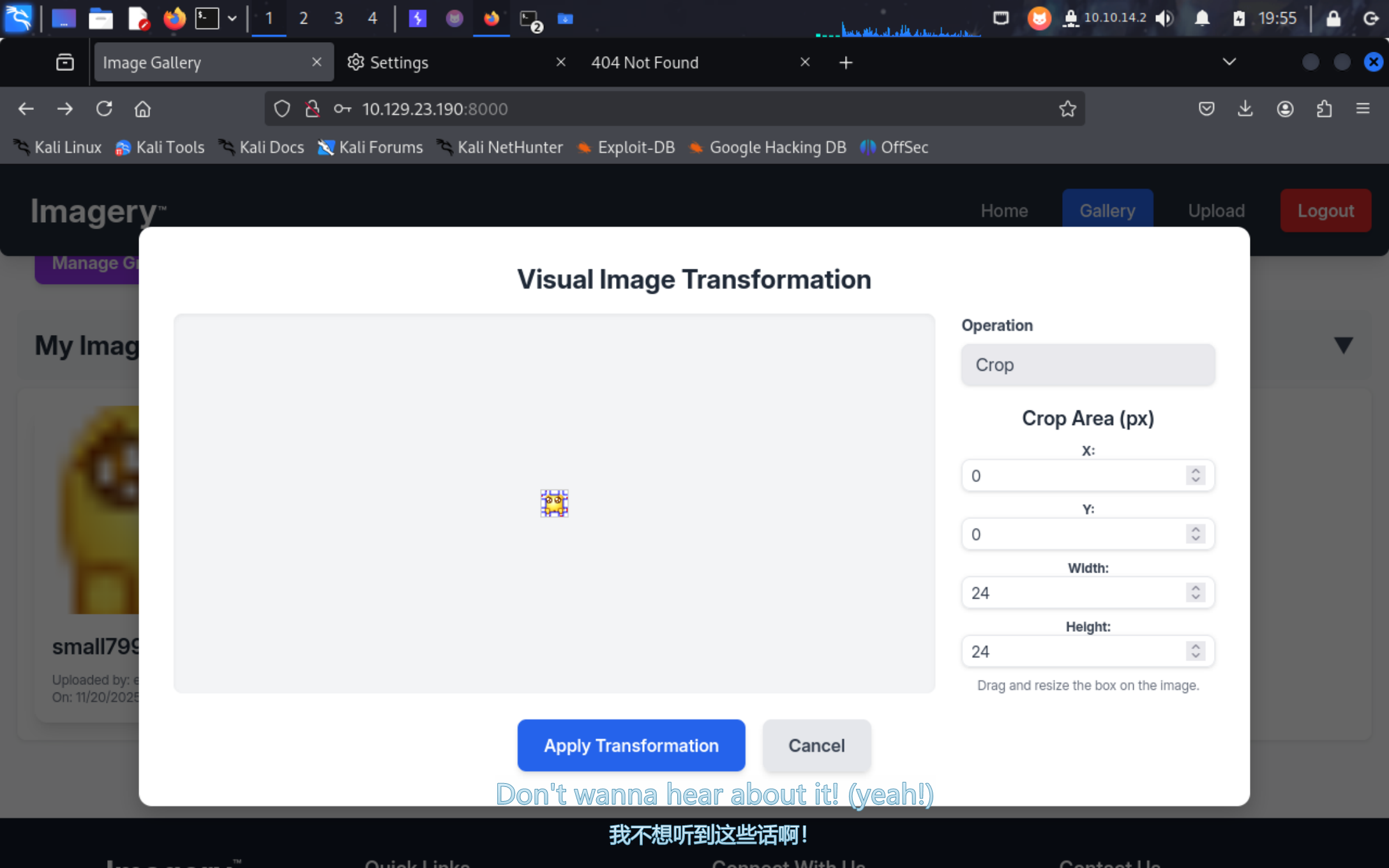Open the Firefox hamburger application menu
1389x868 pixels.
click(x=1363, y=109)
